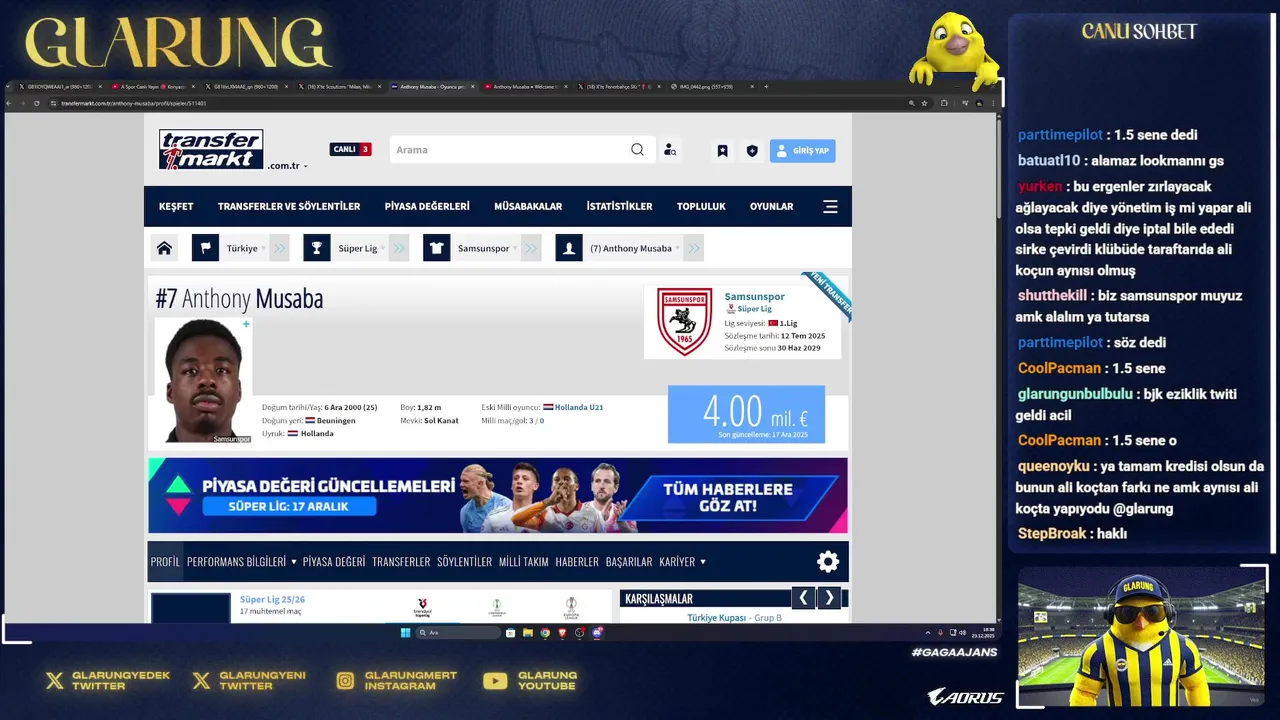Click the Transfermarkt logo
This screenshot has width=1280, height=720.
[x=211, y=149]
